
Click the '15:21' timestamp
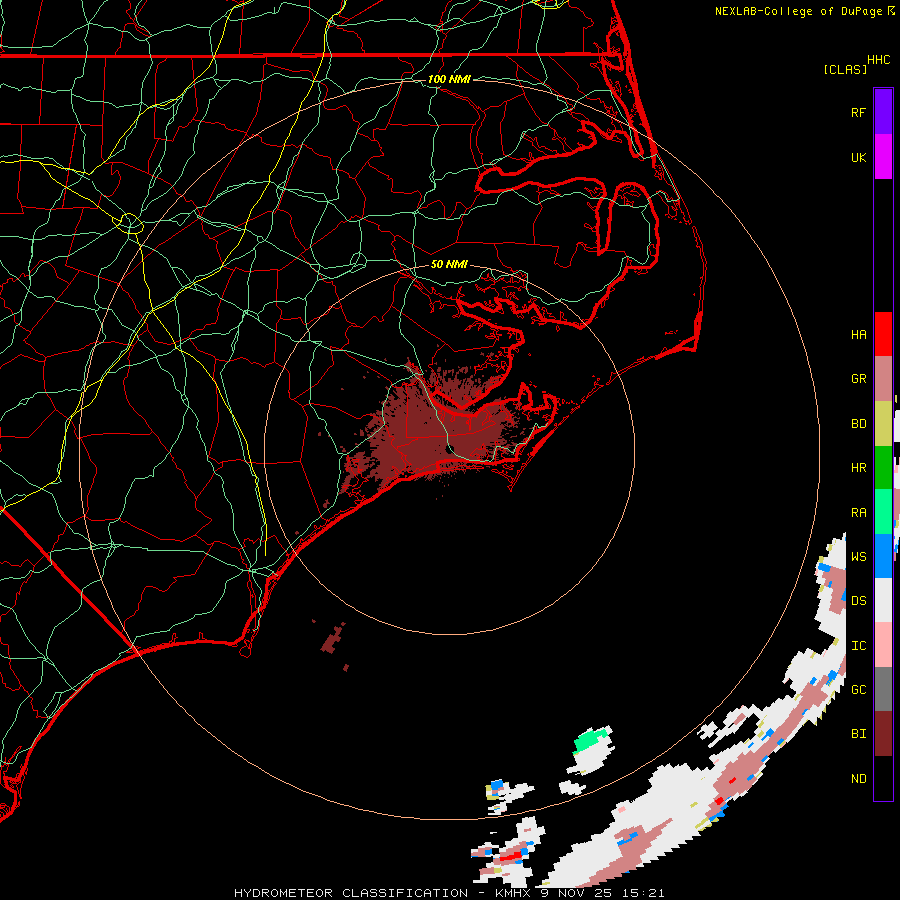643,893
